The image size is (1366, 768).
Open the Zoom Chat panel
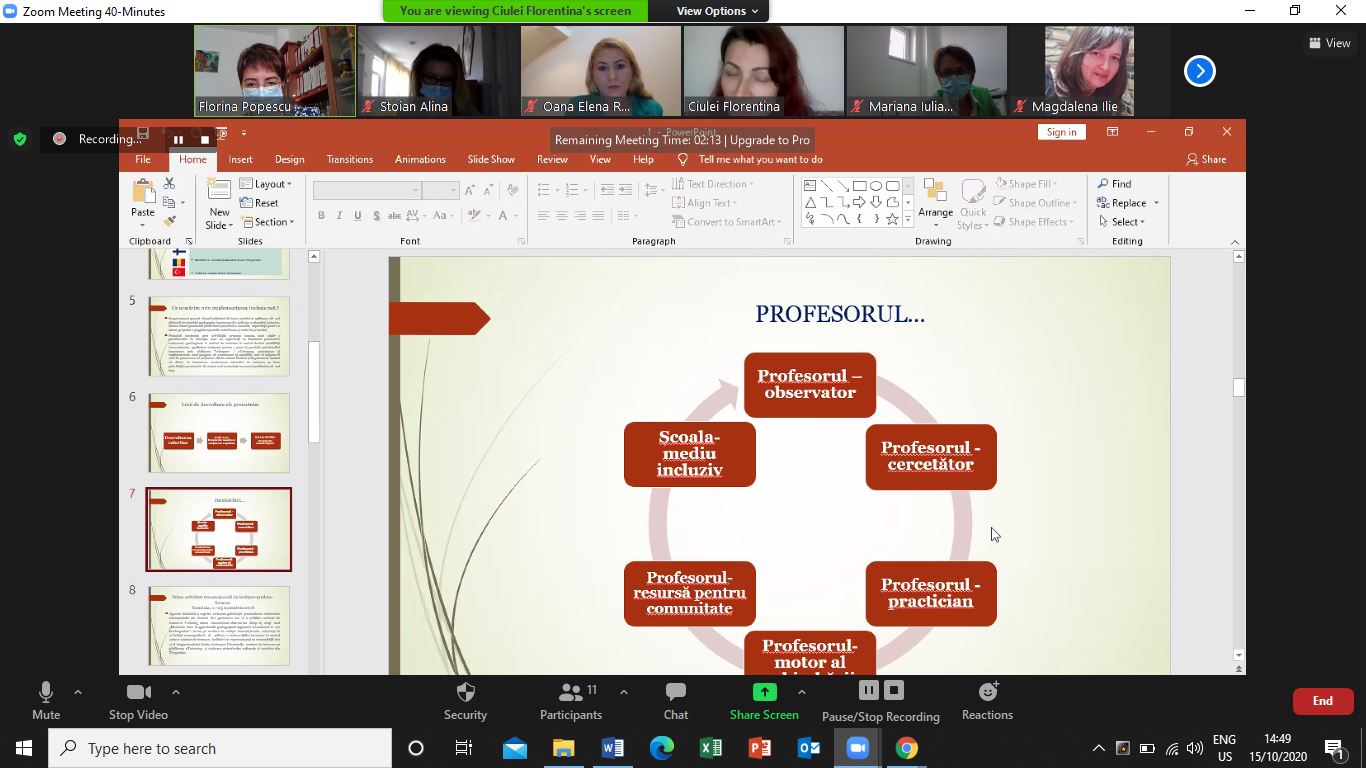click(x=676, y=693)
